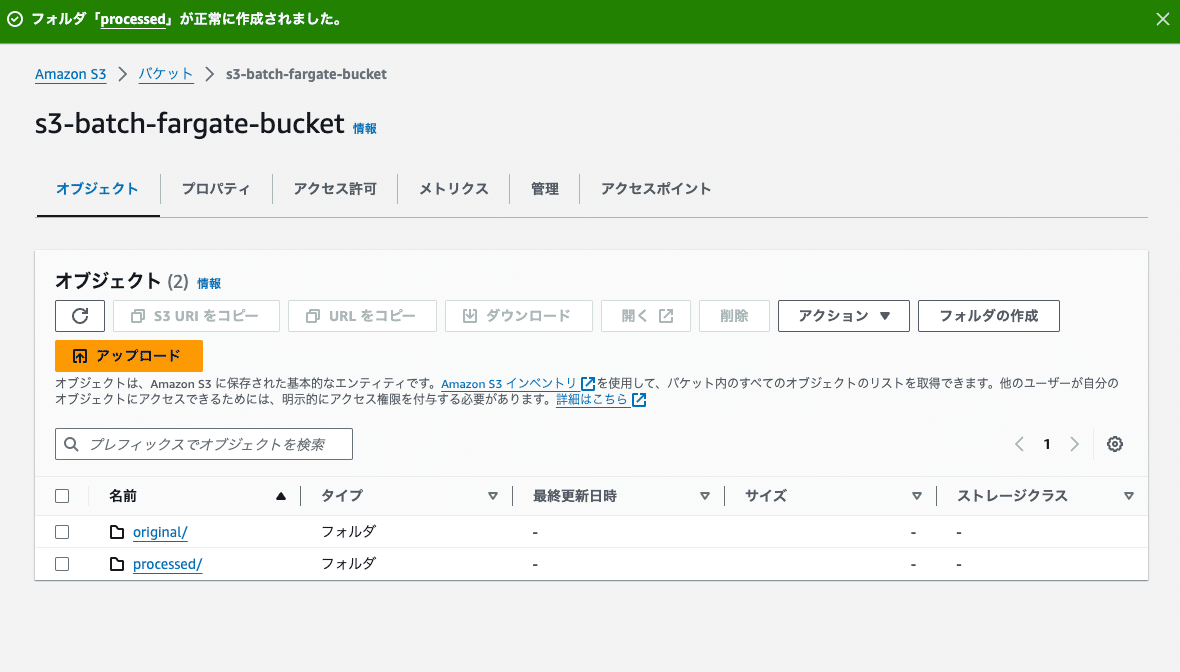The height and width of the screenshot is (672, 1180).
Task: Click the original folder icon
Action: tap(117, 532)
